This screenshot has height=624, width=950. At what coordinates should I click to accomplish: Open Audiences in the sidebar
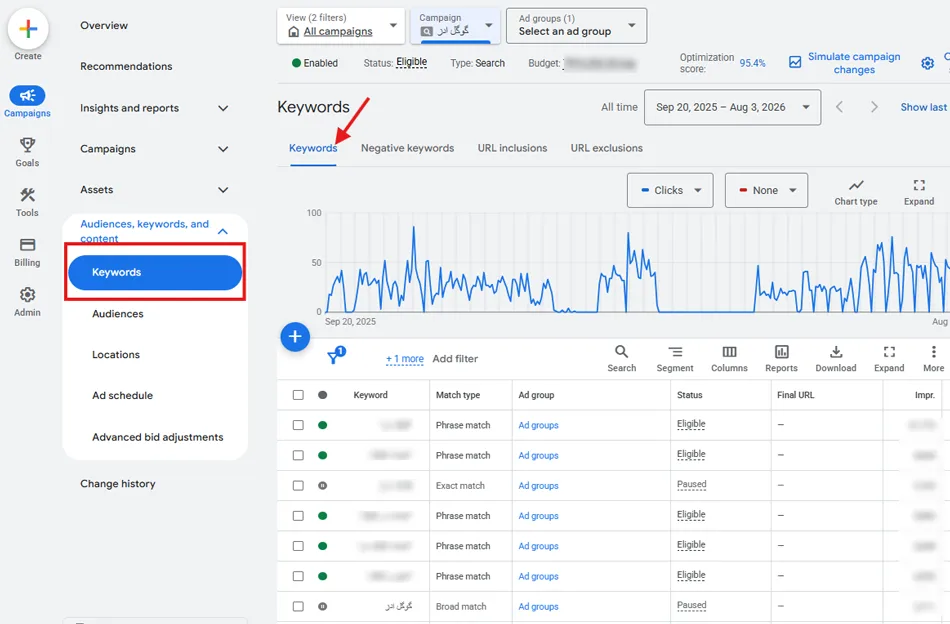tap(118, 314)
